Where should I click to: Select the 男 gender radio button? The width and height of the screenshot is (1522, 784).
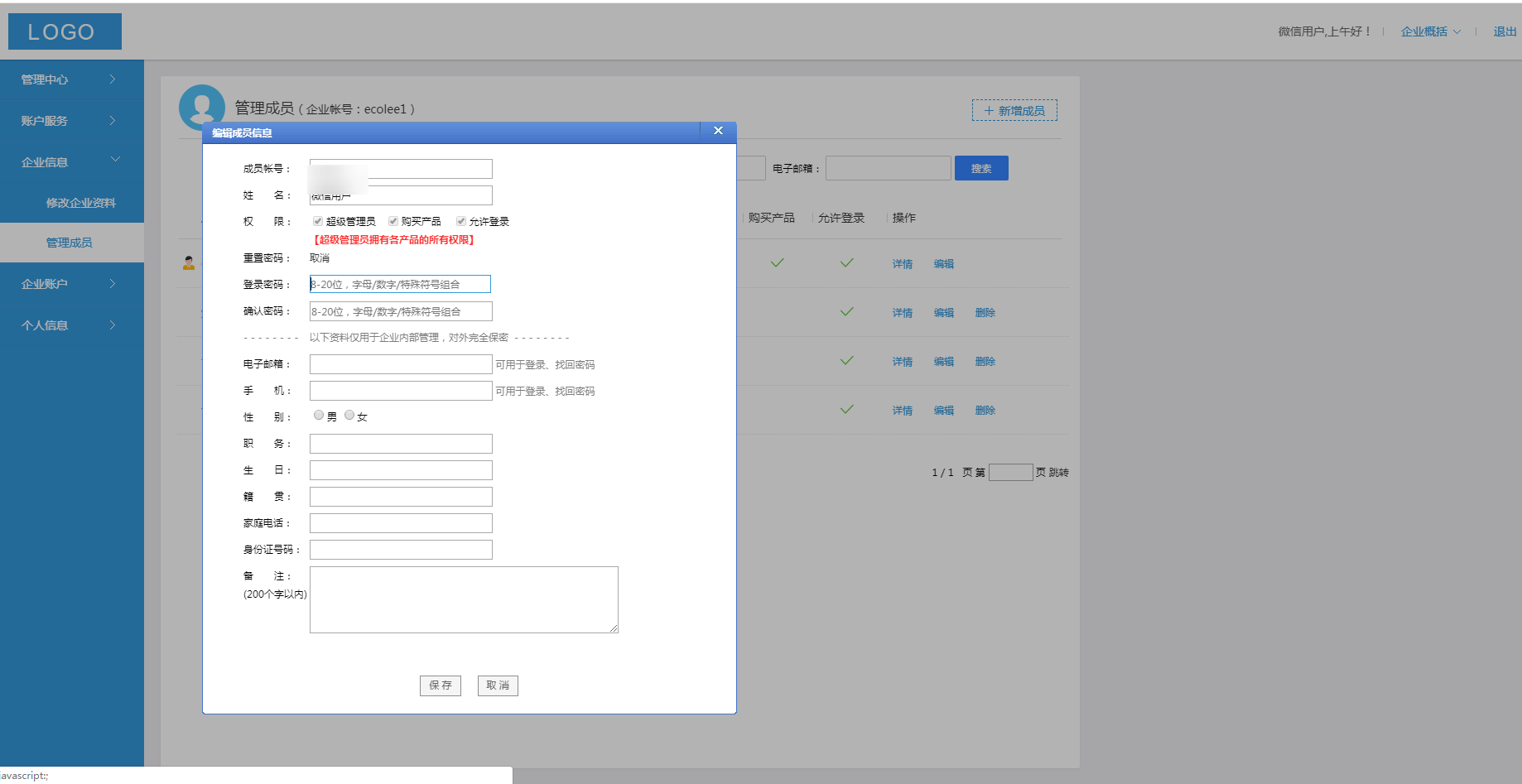coord(319,416)
